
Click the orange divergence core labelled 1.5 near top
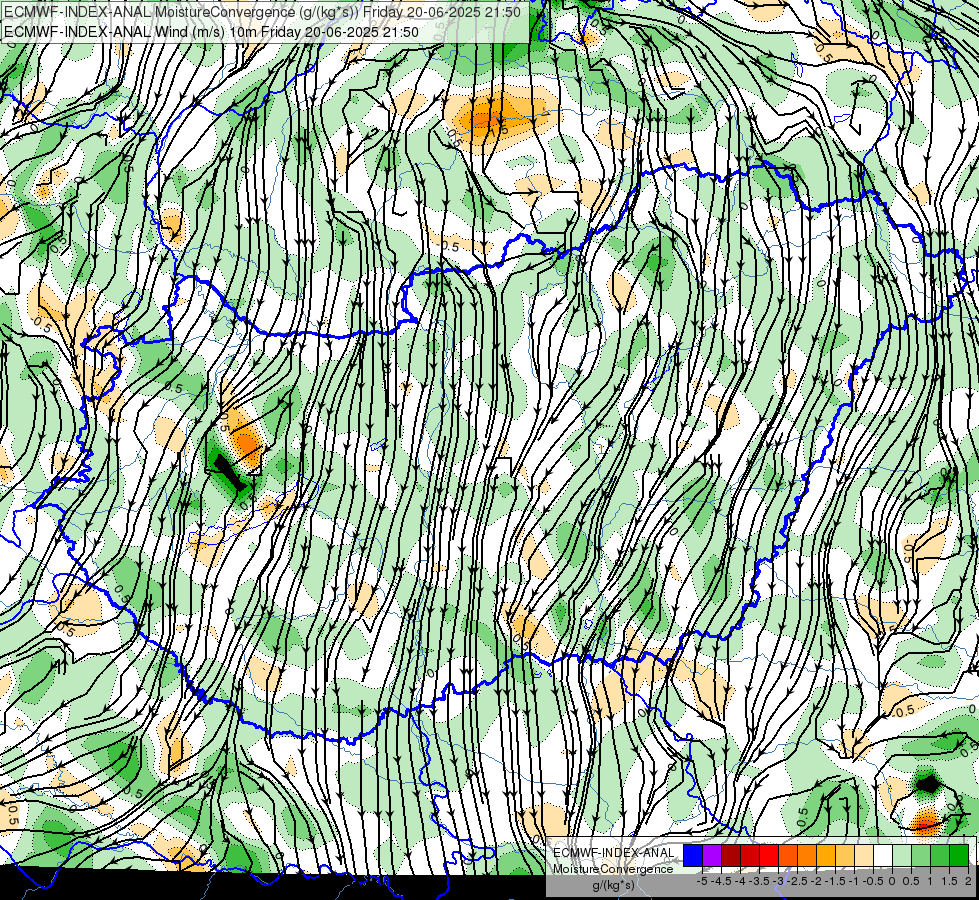[x=489, y=116]
